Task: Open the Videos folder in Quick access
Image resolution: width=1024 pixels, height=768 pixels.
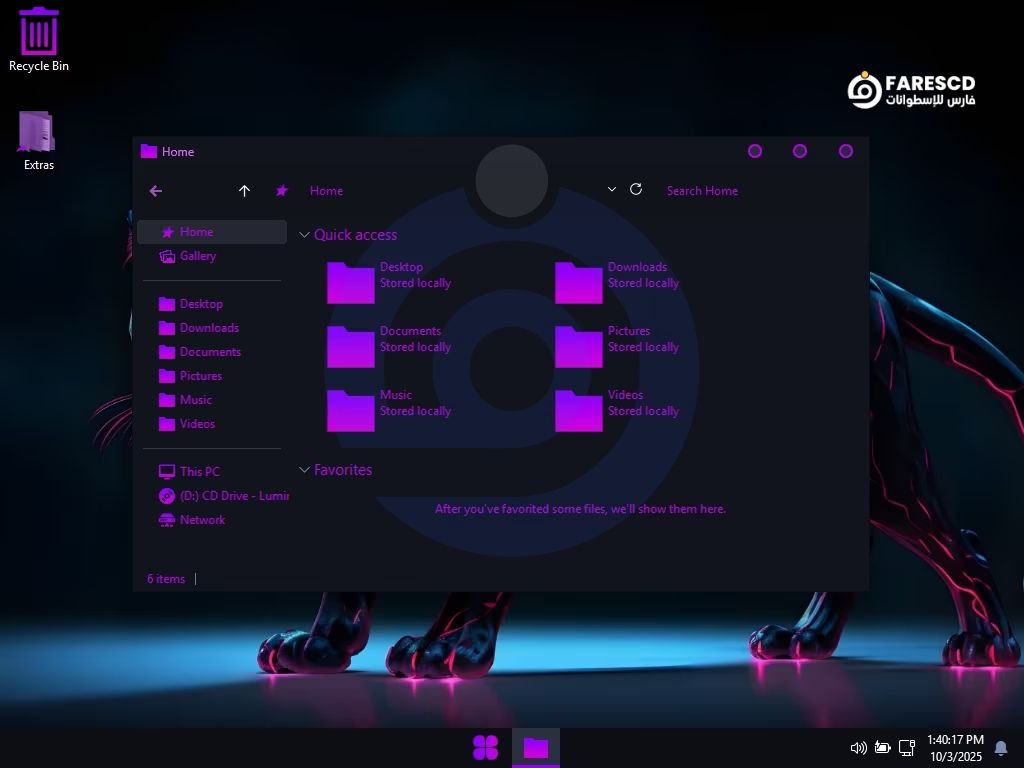Action: (x=579, y=411)
